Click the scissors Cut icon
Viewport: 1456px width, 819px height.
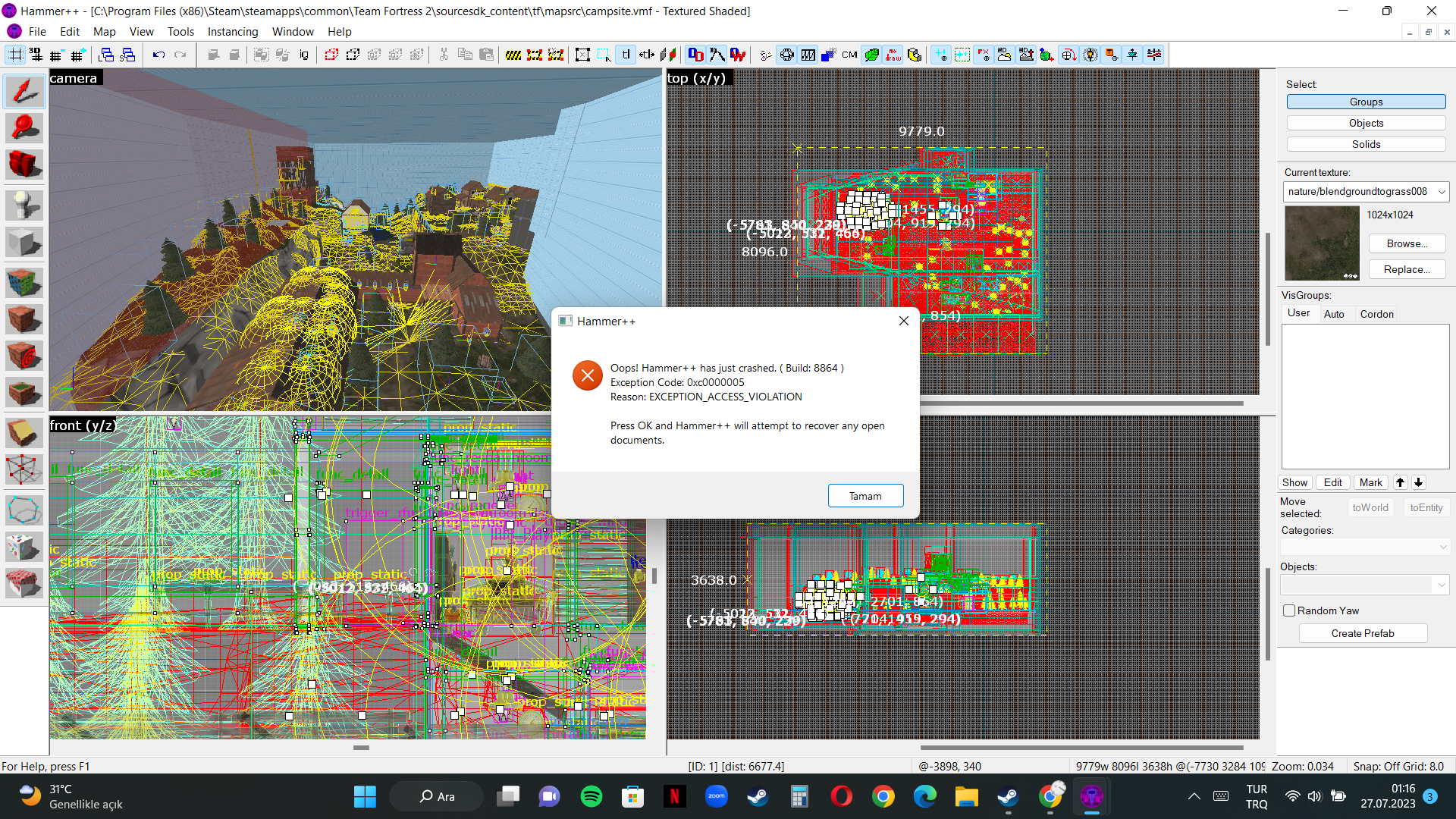pos(444,55)
